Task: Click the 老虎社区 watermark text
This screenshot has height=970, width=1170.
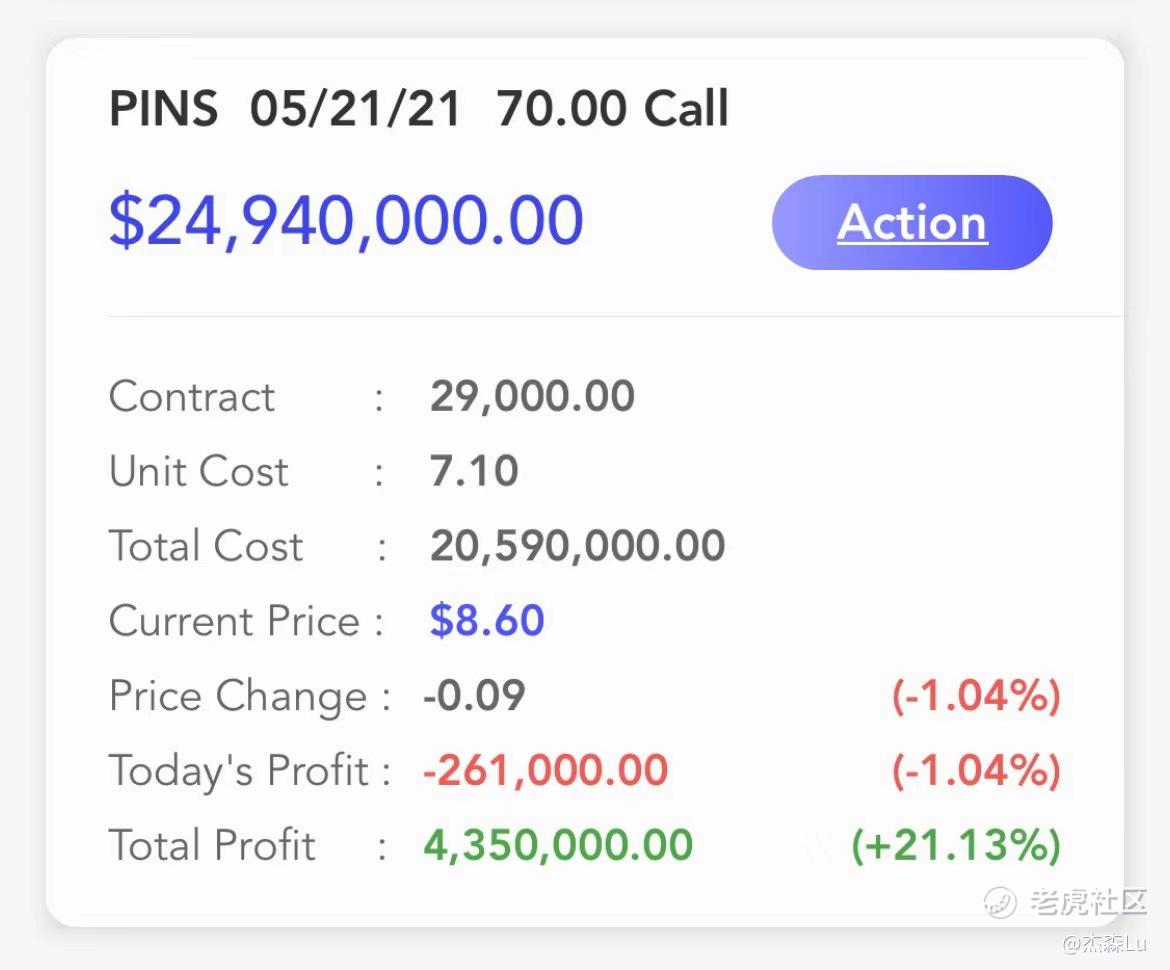Action: click(1087, 902)
